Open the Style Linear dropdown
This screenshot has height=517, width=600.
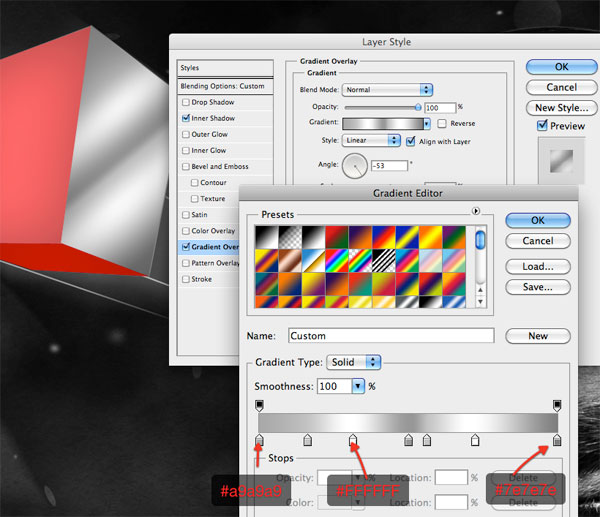(371, 140)
